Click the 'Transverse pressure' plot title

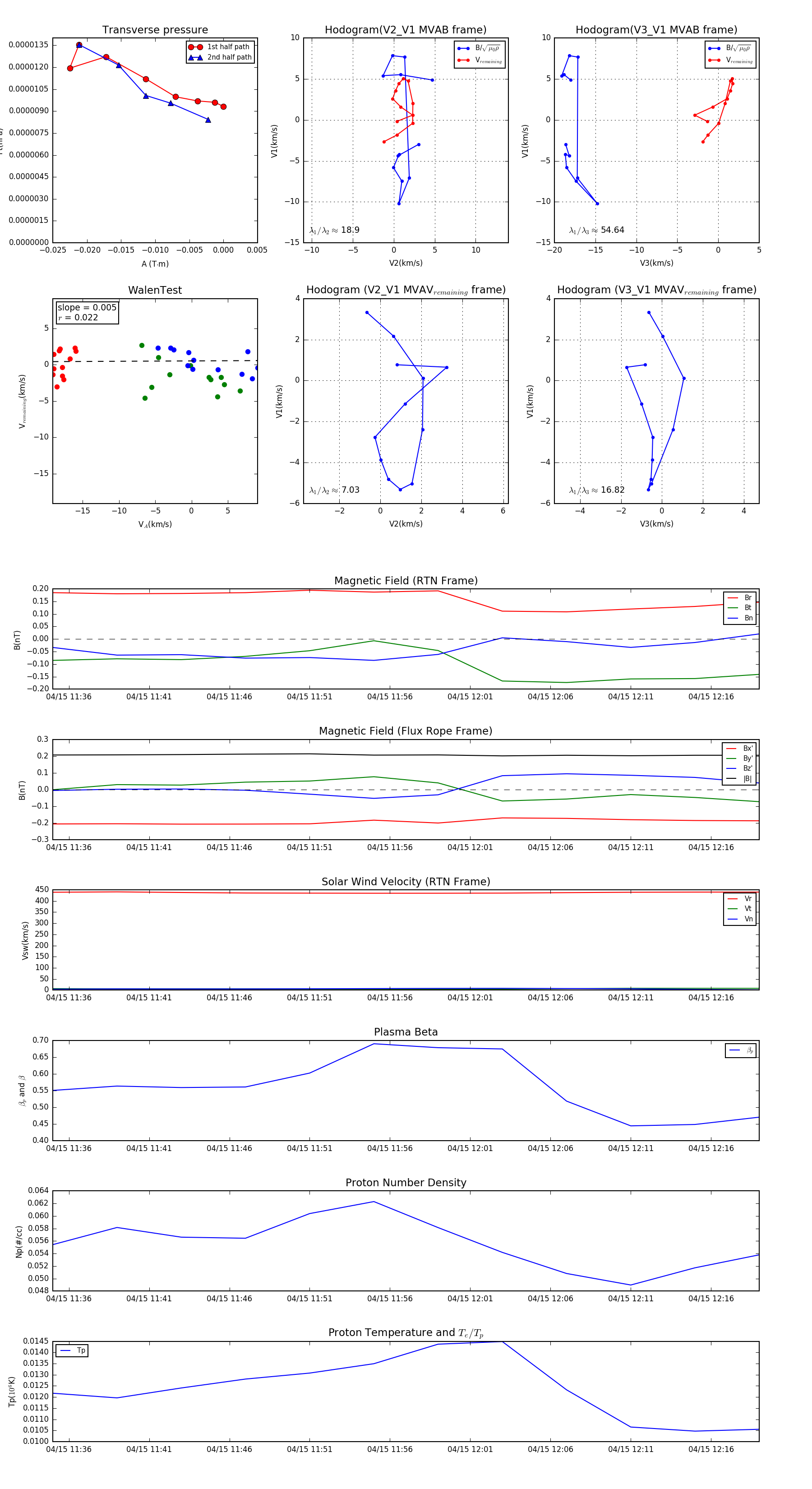pos(155,30)
